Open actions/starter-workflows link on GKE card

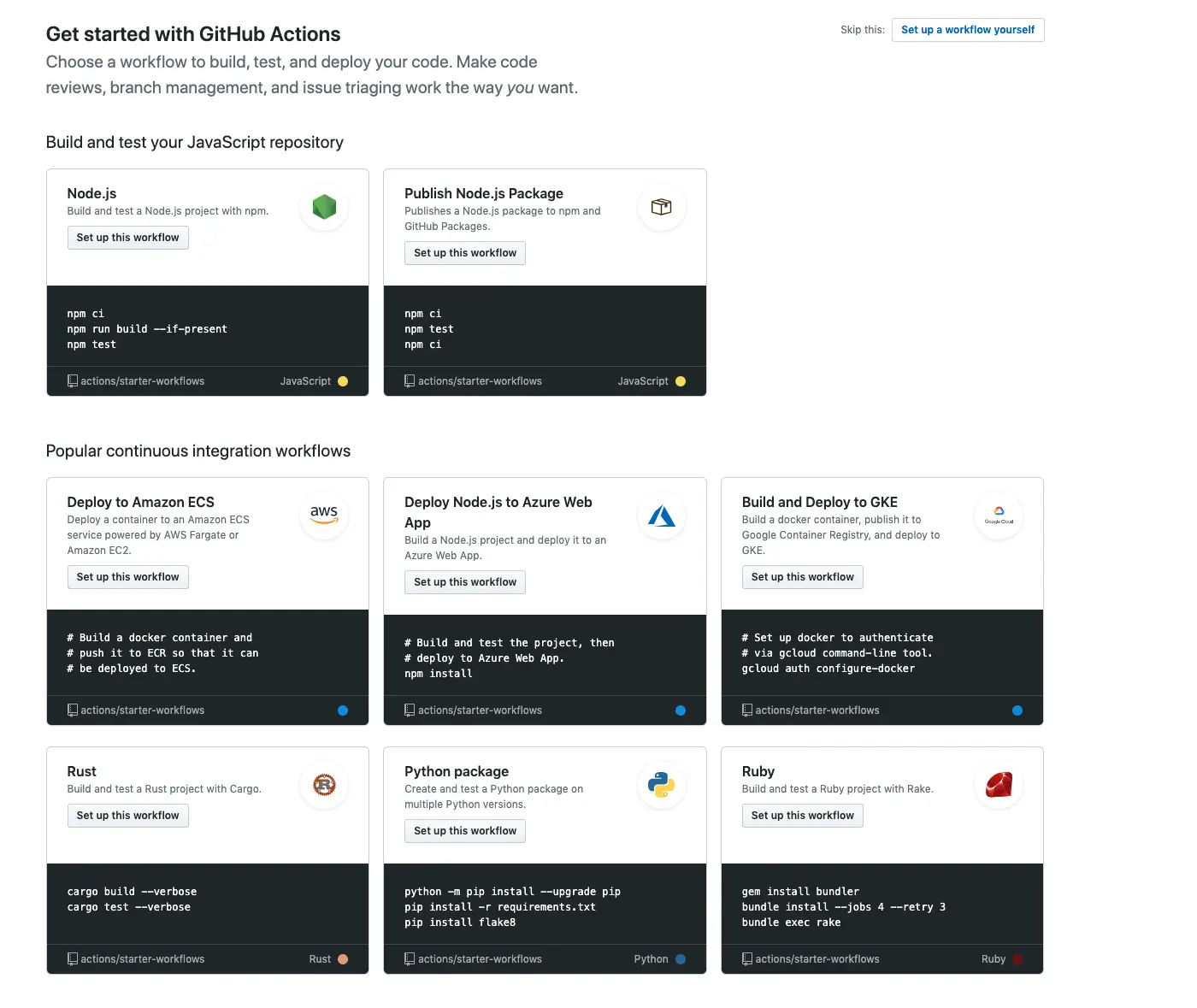pos(817,710)
